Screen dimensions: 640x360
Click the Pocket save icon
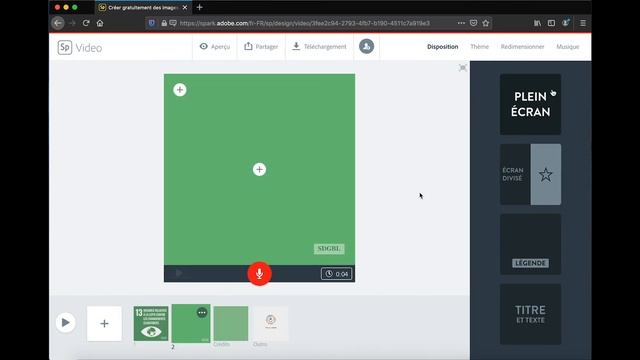pos(473,23)
